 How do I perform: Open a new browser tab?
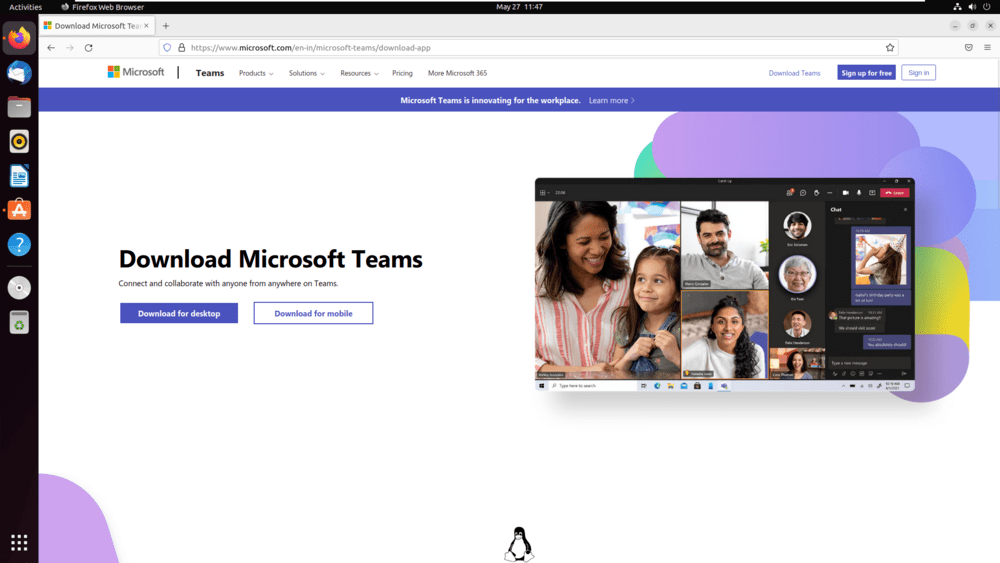[166, 26]
